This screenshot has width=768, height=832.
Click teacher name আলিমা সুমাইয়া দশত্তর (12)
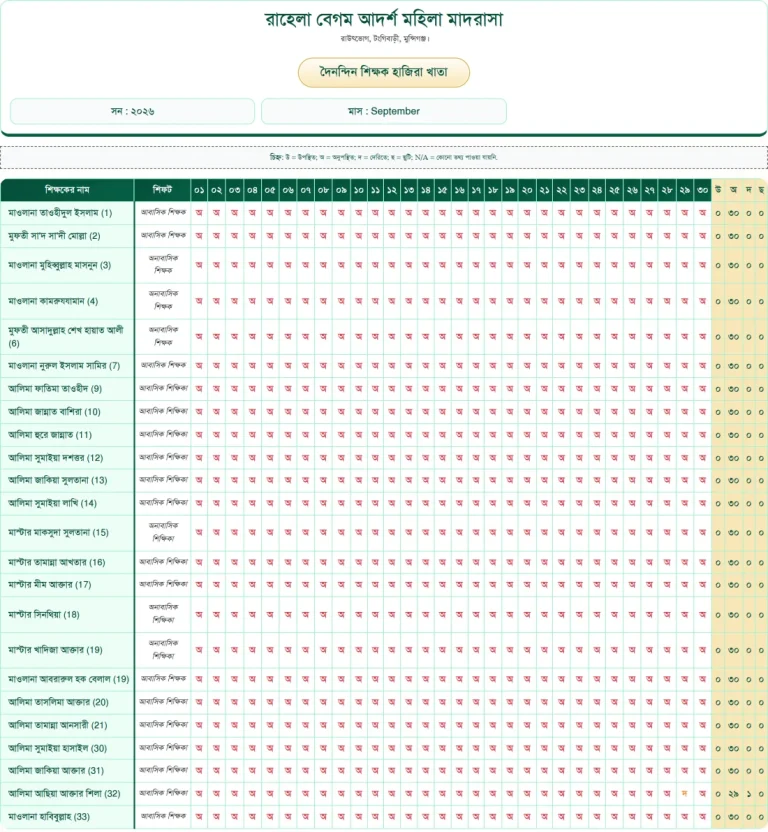pyautogui.click(x=55, y=457)
